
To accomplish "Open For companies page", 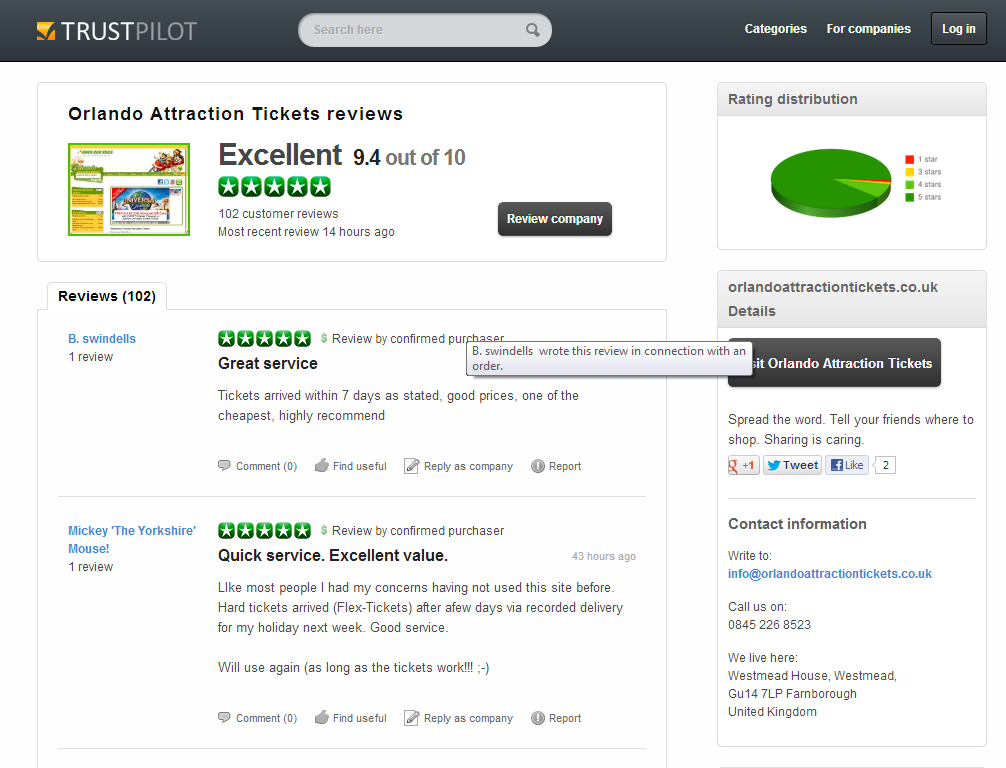I will tap(868, 29).
